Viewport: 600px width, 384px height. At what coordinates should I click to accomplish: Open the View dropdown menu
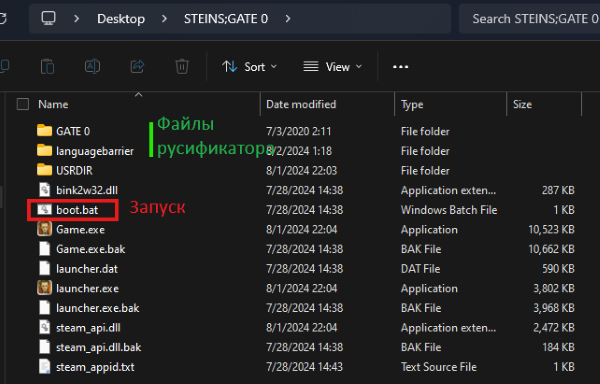[332, 67]
